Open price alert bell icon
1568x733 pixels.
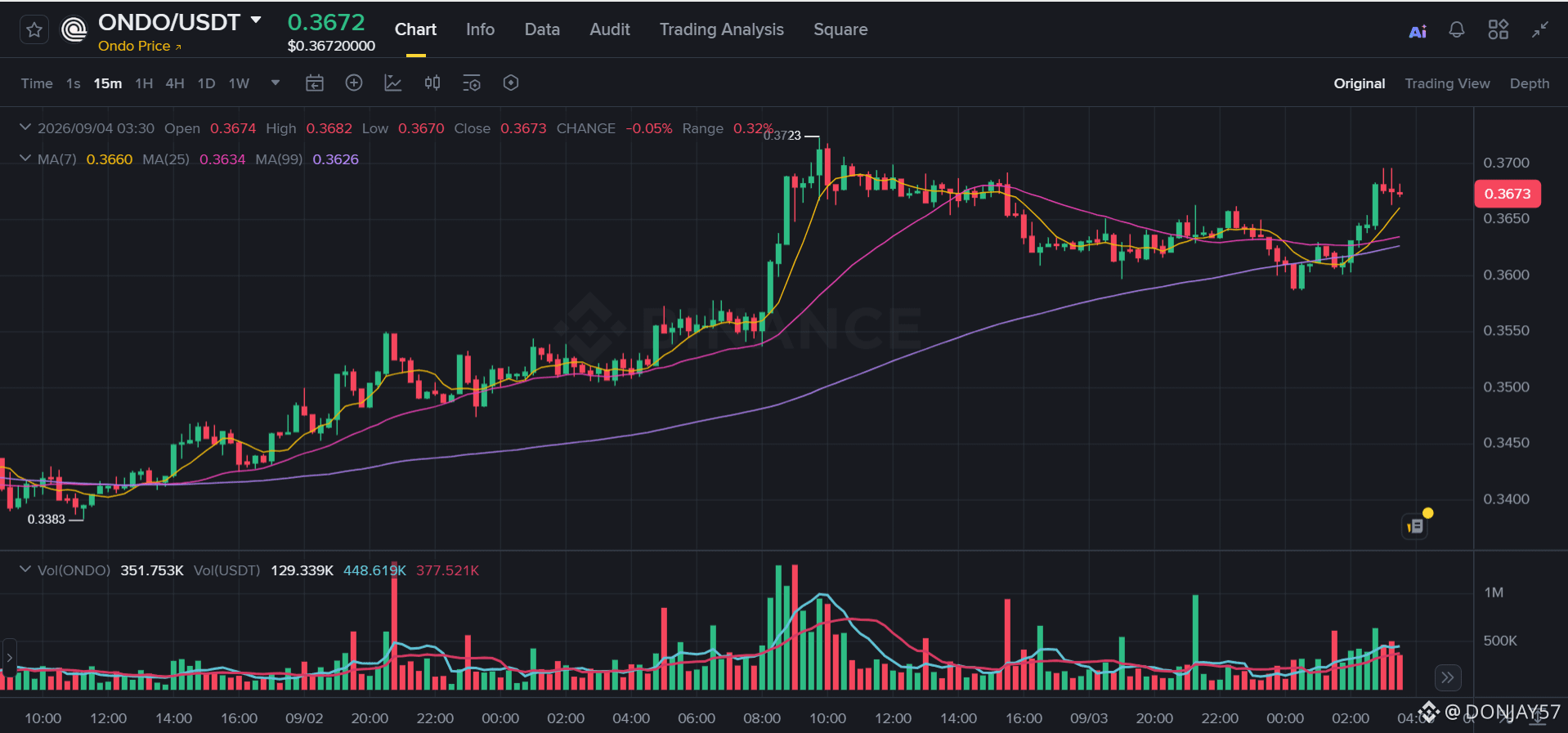(x=1457, y=30)
